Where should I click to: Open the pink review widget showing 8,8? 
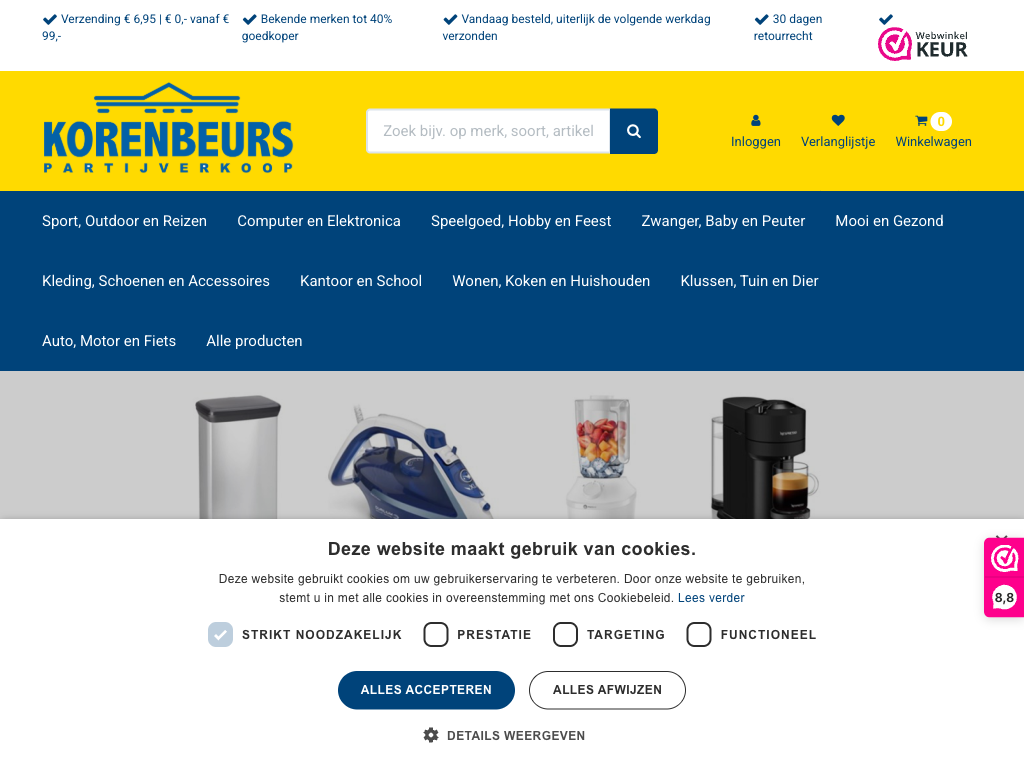click(x=1004, y=577)
